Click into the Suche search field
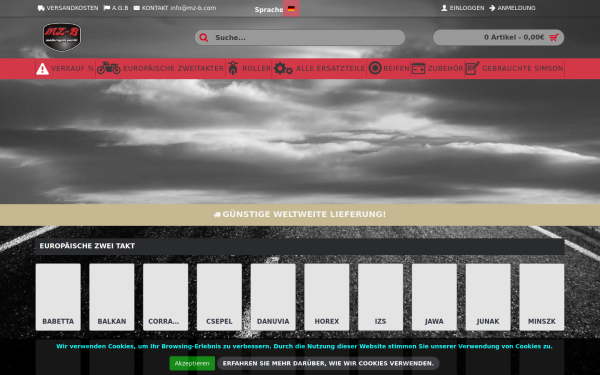This screenshot has height=375, width=600. pos(300,38)
